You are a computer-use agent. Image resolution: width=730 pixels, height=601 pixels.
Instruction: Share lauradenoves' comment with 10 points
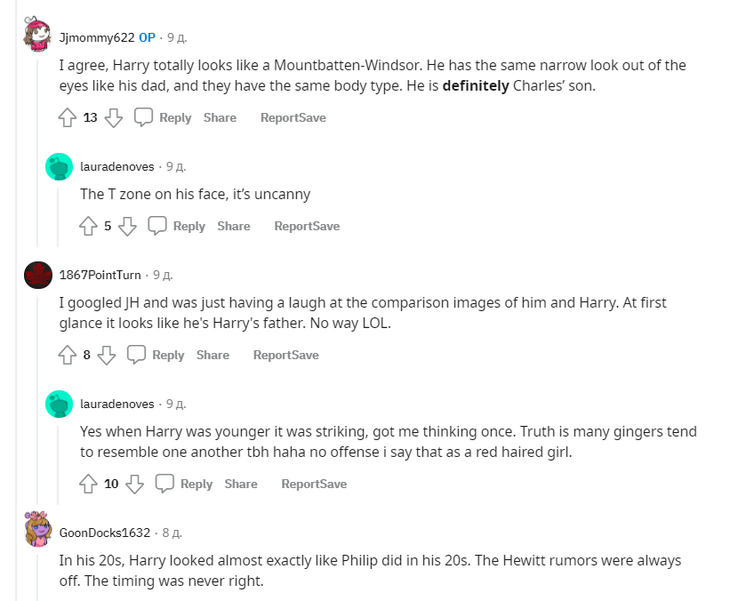coord(241,484)
